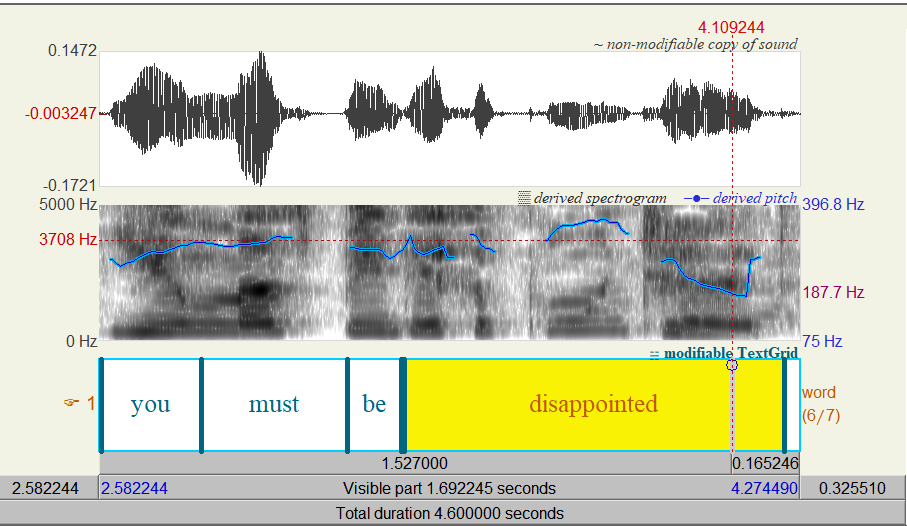Screen dimensions: 907x526
Task: Play the 1.527000 second selection bar
Action: (x=415, y=464)
